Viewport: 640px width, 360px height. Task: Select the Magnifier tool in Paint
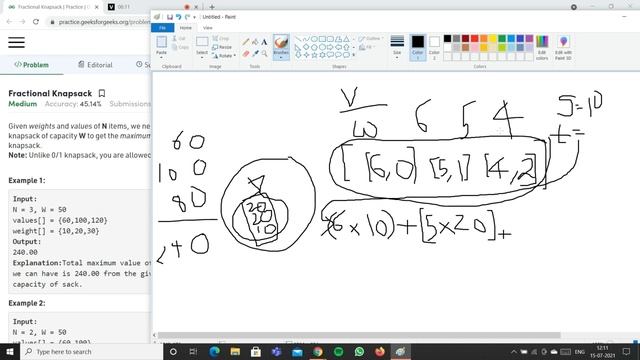pos(264,53)
